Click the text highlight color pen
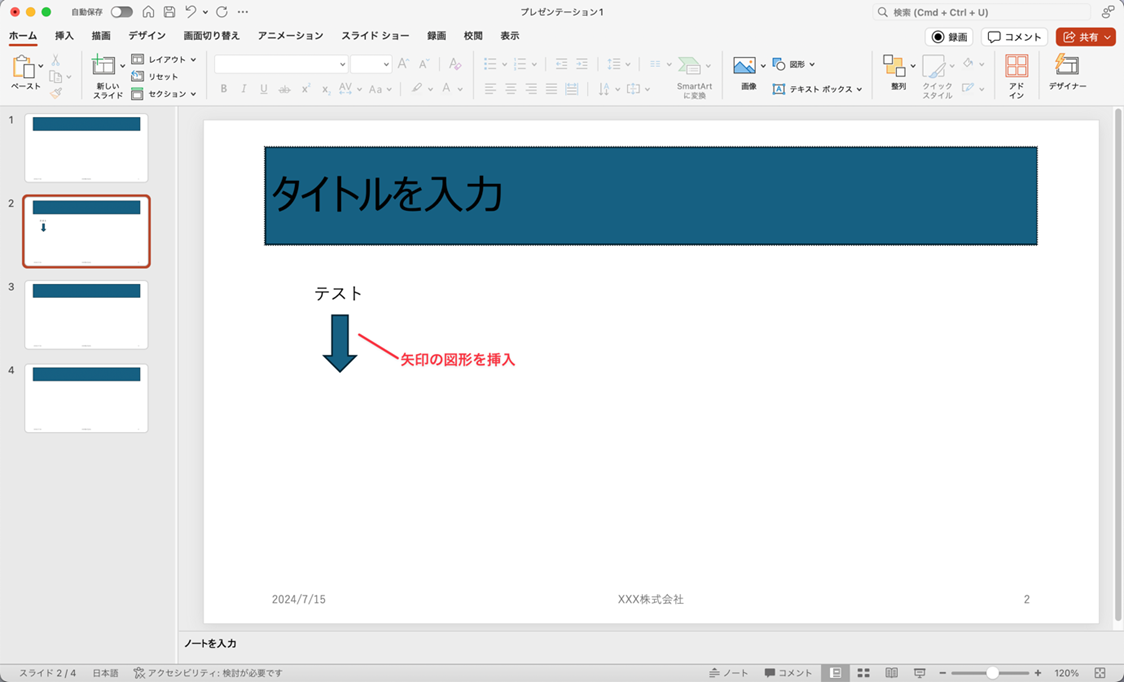The height and width of the screenshot is (682, 1124). tap(416, 89)
